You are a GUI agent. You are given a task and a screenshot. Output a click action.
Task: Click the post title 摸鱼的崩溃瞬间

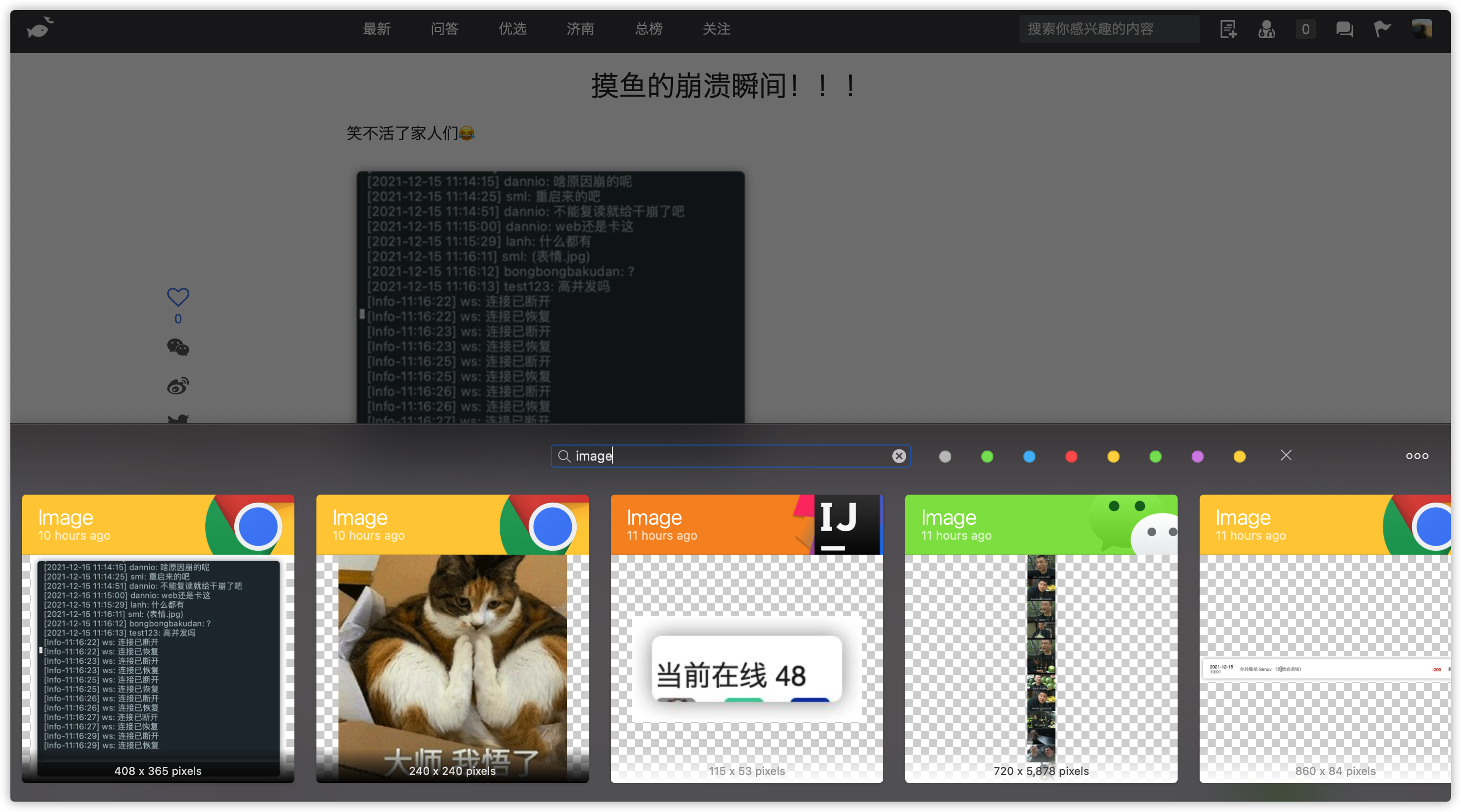pyautogui.click(x=724, y=86)
